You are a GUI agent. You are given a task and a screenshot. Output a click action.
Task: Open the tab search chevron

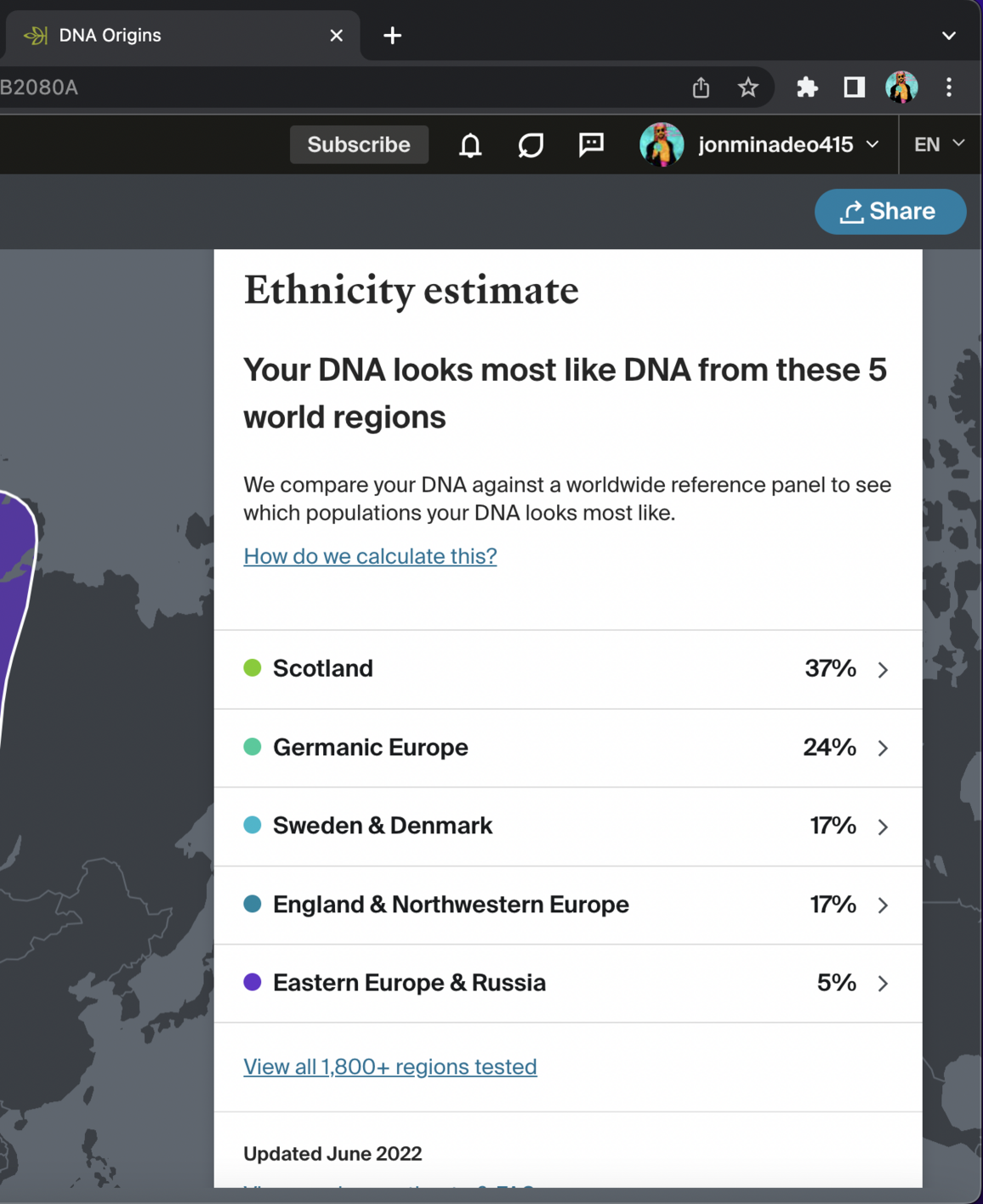pos(949,36)
